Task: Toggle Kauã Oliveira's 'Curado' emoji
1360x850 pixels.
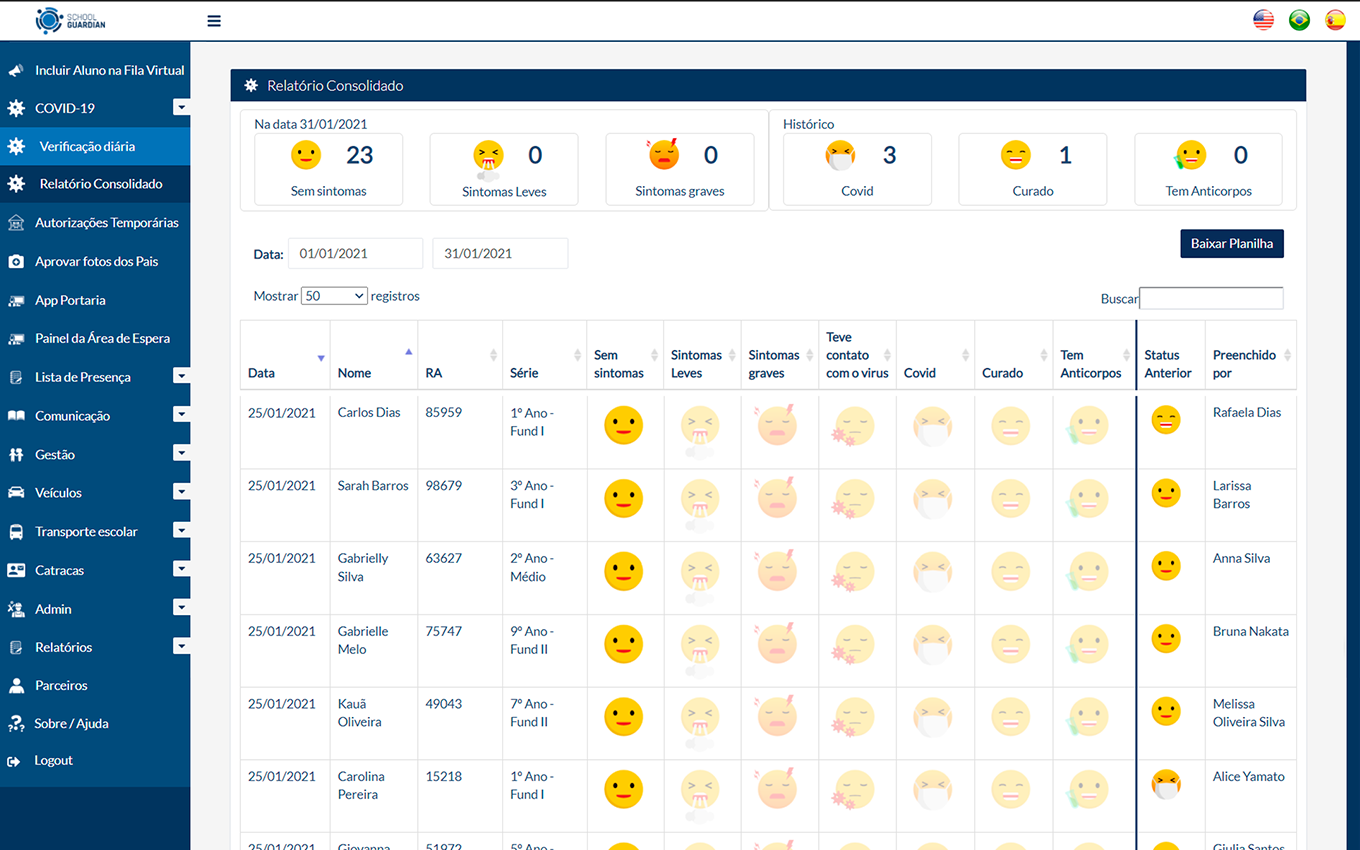Action: (1010, 717)
